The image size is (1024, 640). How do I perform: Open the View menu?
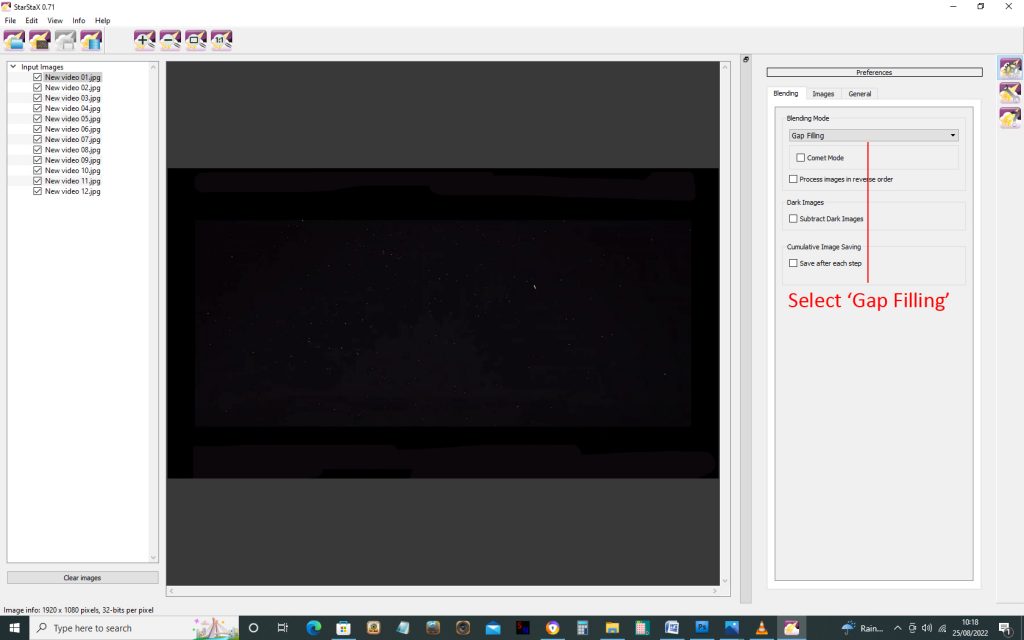tap(55, 21)
